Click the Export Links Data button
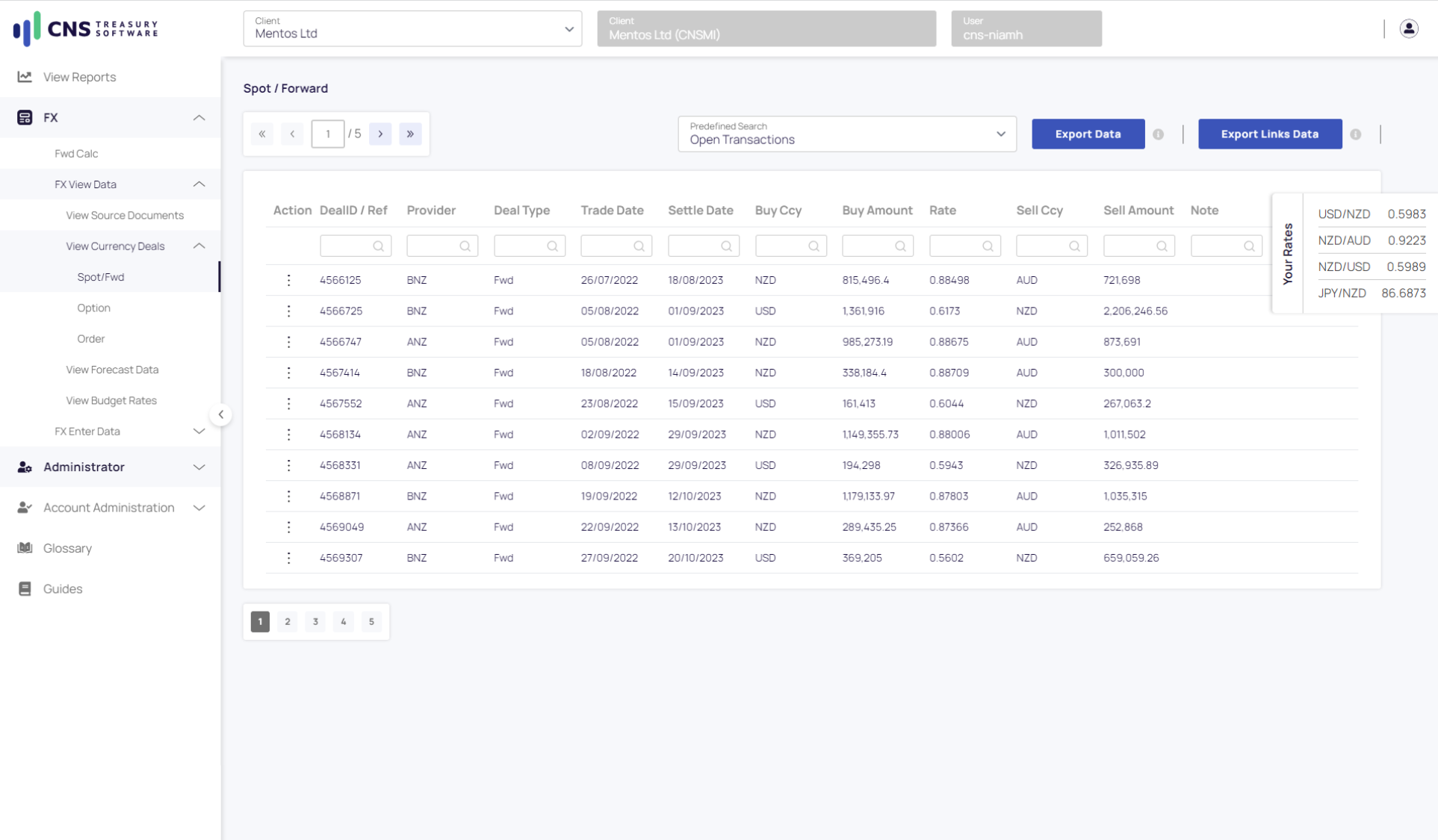 [1269, 134]
